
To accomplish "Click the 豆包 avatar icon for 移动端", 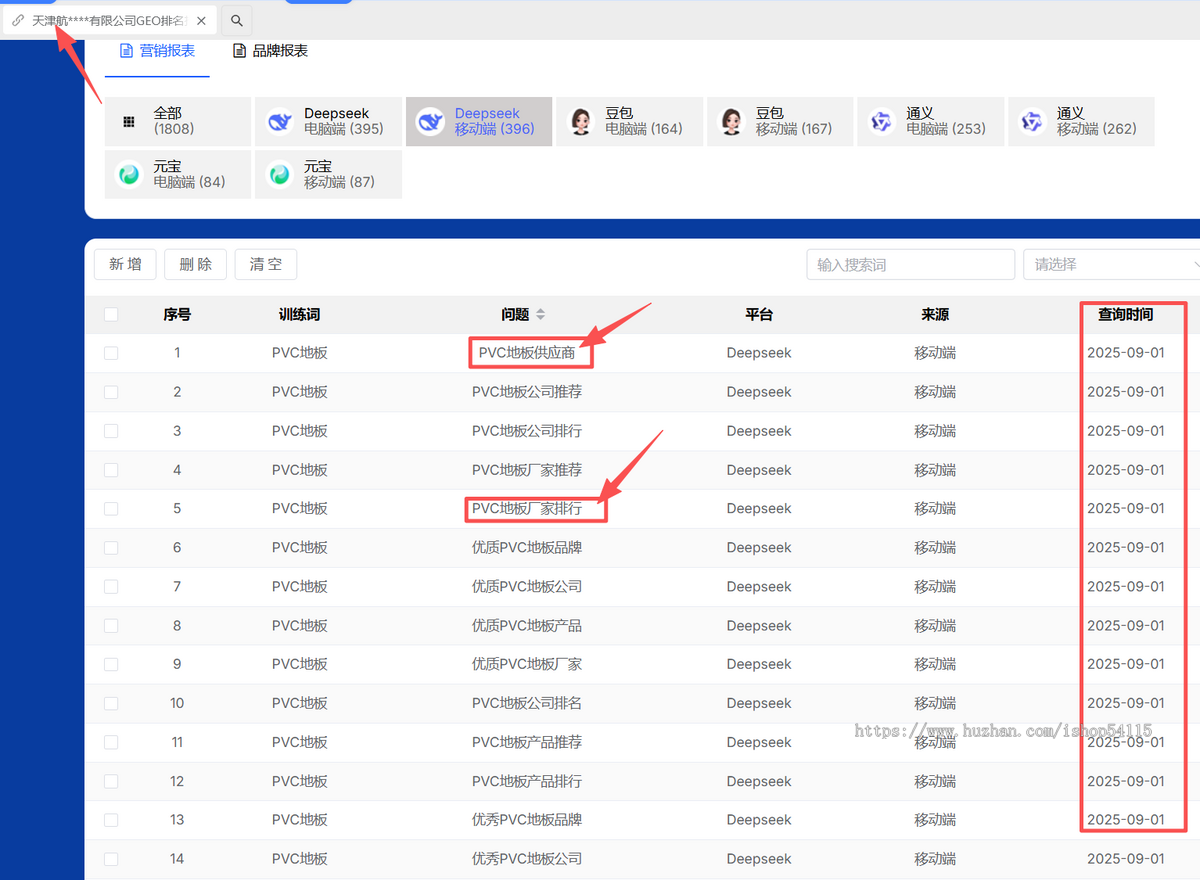I will [731, 122].
